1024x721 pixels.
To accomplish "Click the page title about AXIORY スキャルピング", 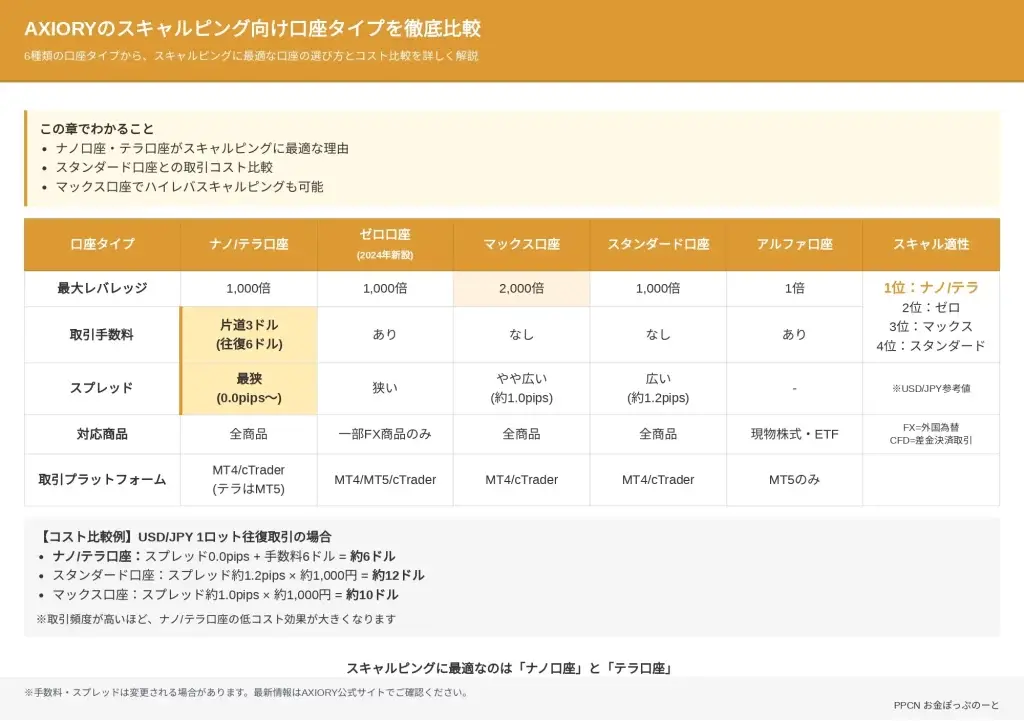I will [x=252, y=29].
